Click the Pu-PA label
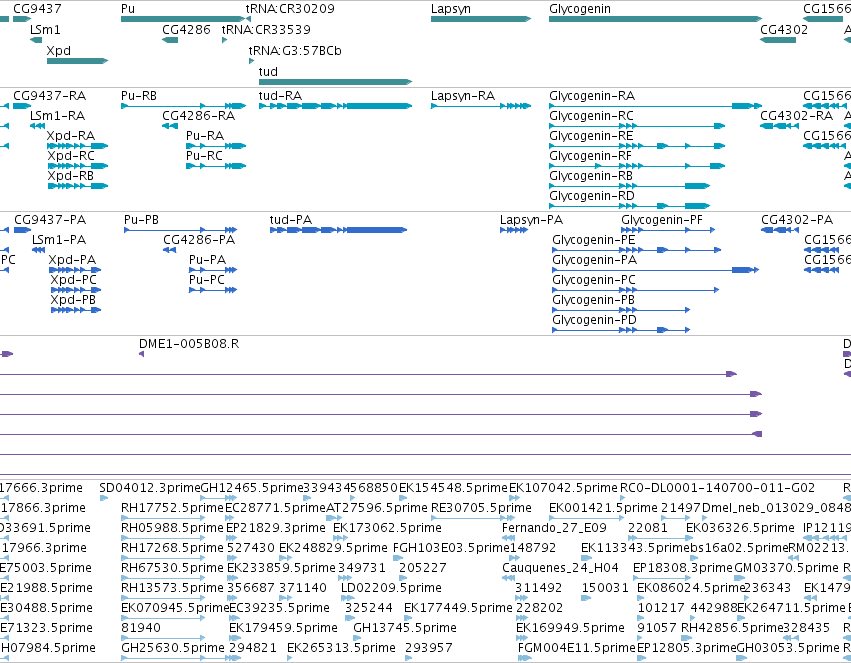 207,260
